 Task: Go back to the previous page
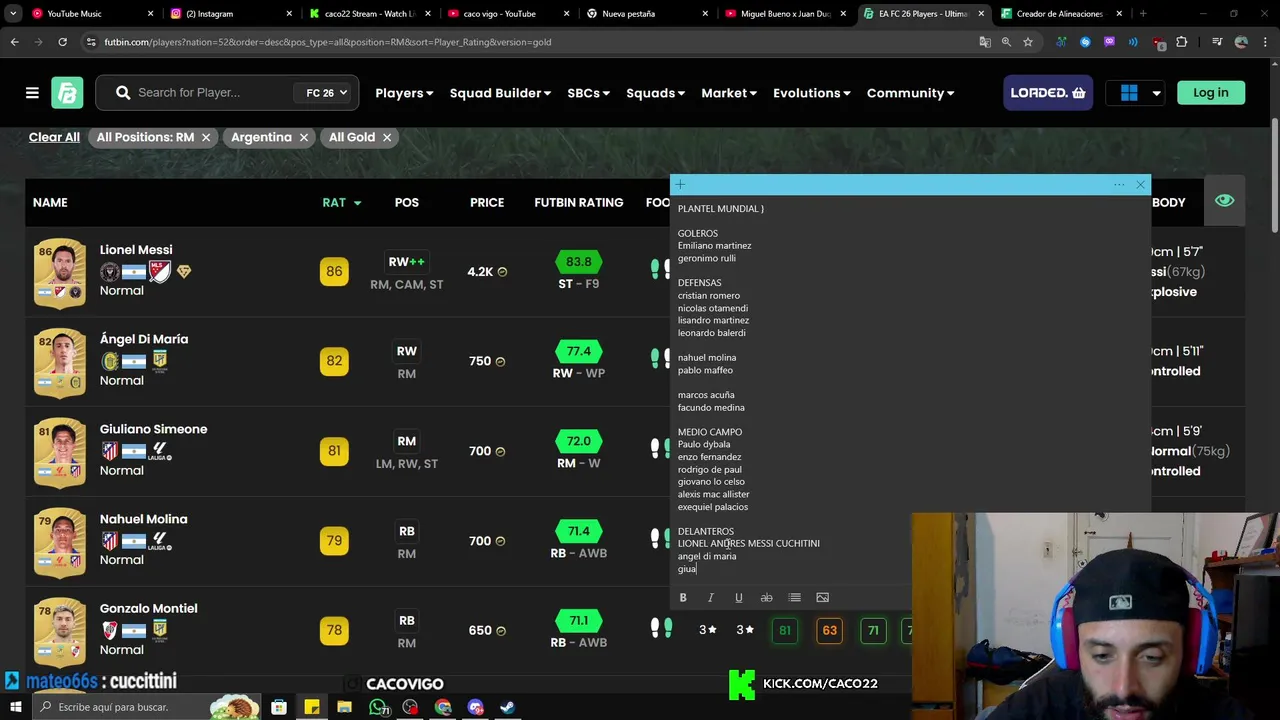click(14, 42)
